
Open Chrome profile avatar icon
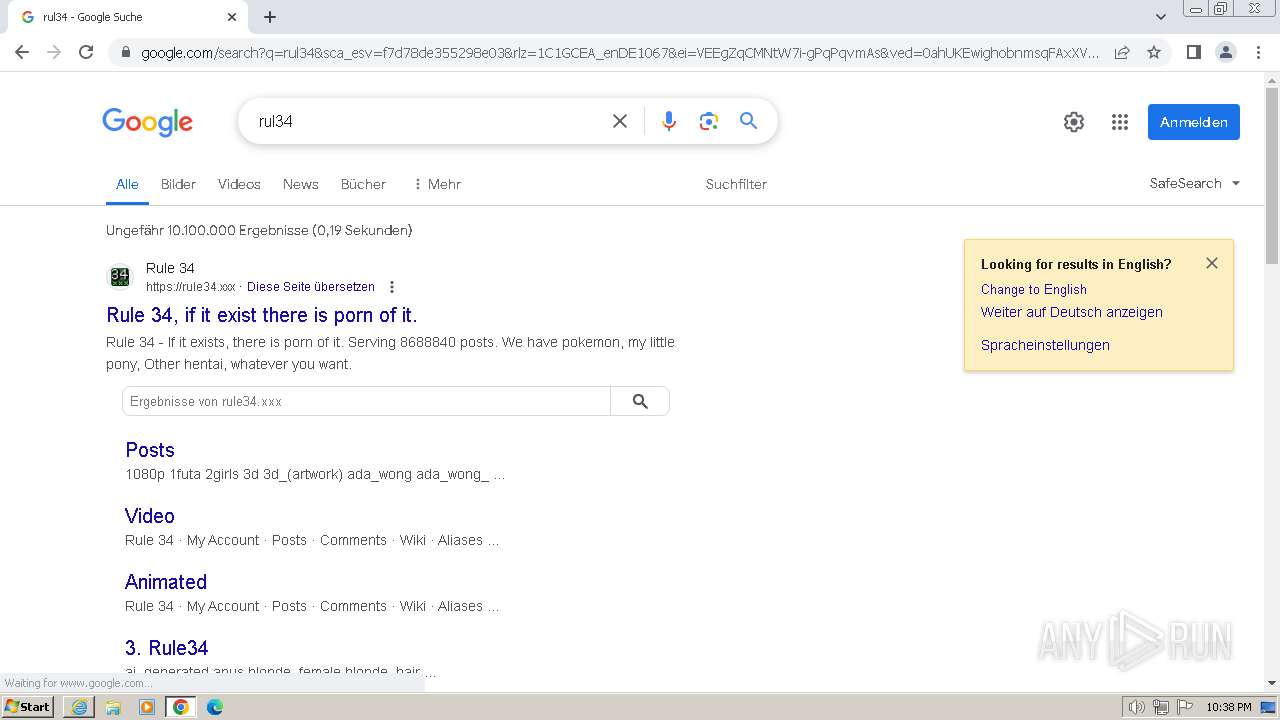[x=1225, y=52]
